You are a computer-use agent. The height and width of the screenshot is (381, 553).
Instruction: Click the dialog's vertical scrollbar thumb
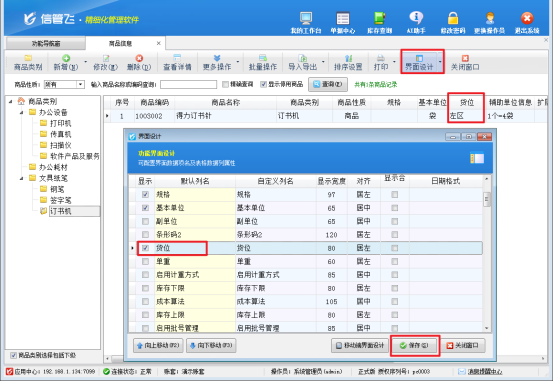pyautogui.click(x=486, y=199)
